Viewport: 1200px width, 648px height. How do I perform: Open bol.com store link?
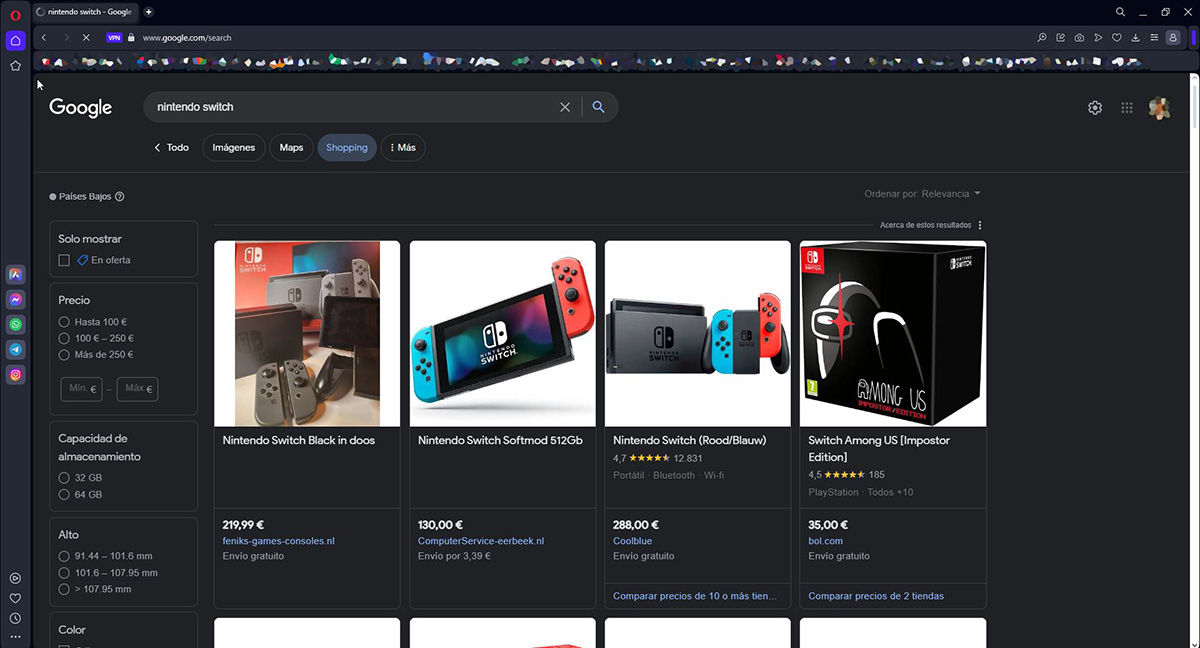click(x=826, y=541)
